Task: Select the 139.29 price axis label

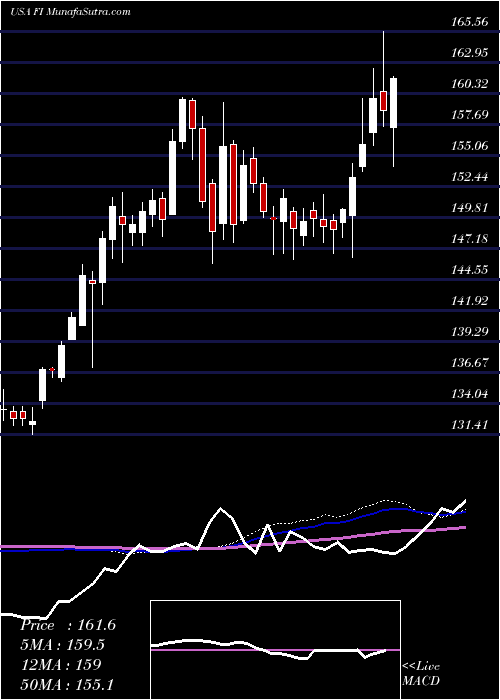Action: tap(469, 331)
